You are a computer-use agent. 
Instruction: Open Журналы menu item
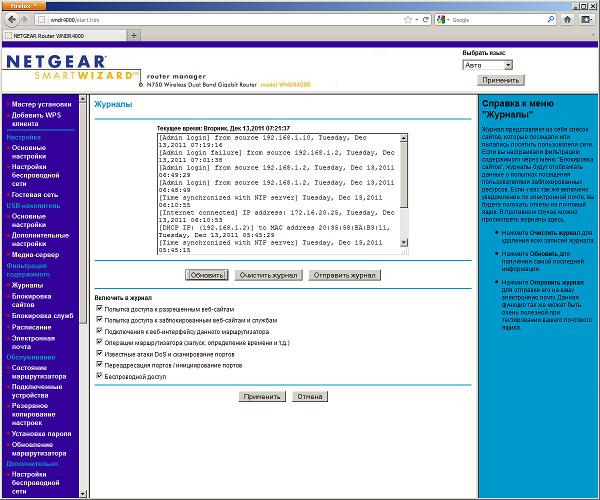click(x=27, y=285)
